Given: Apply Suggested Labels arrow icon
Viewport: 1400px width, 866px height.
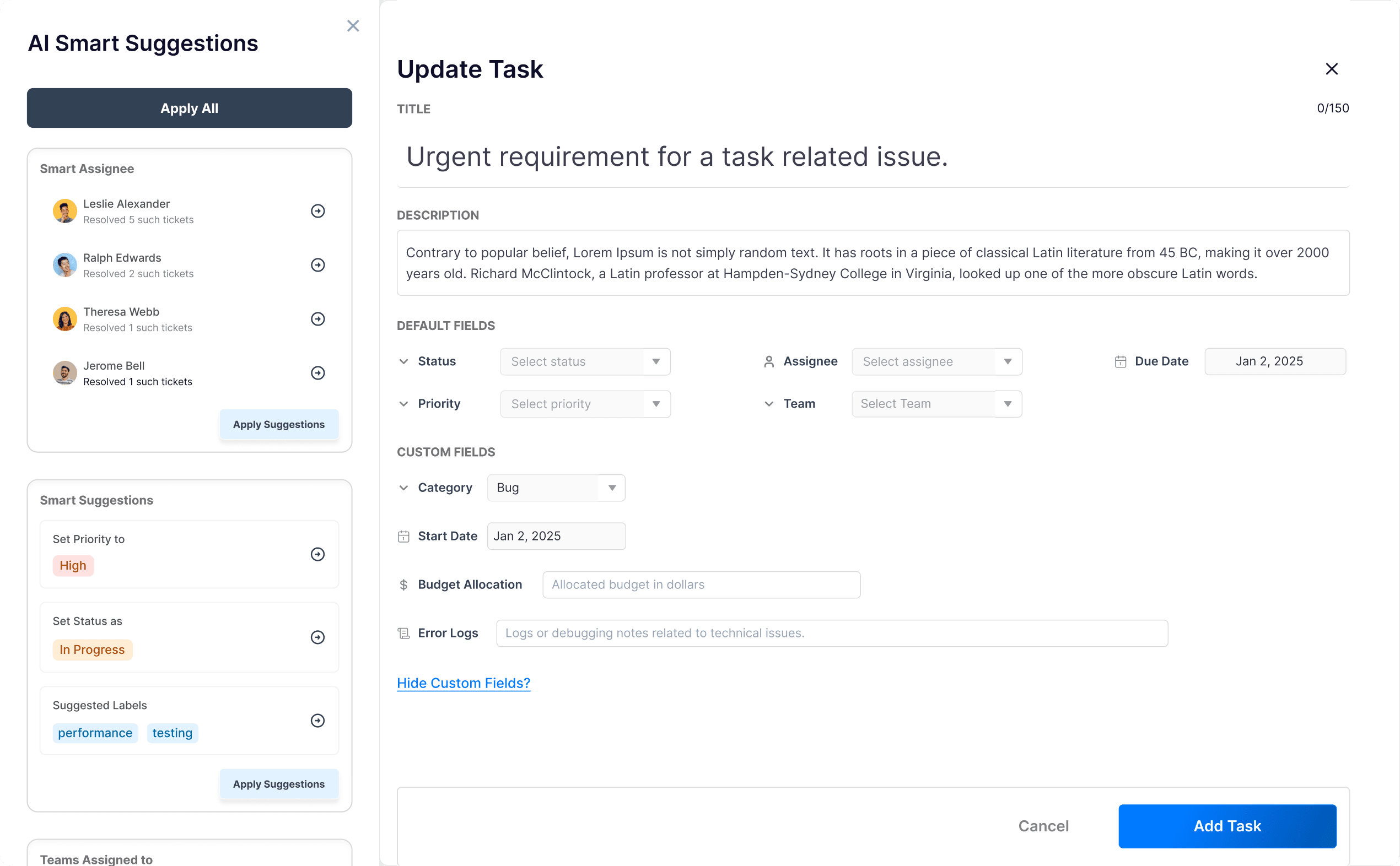Looking at the screenshot, I should point(317,721).
